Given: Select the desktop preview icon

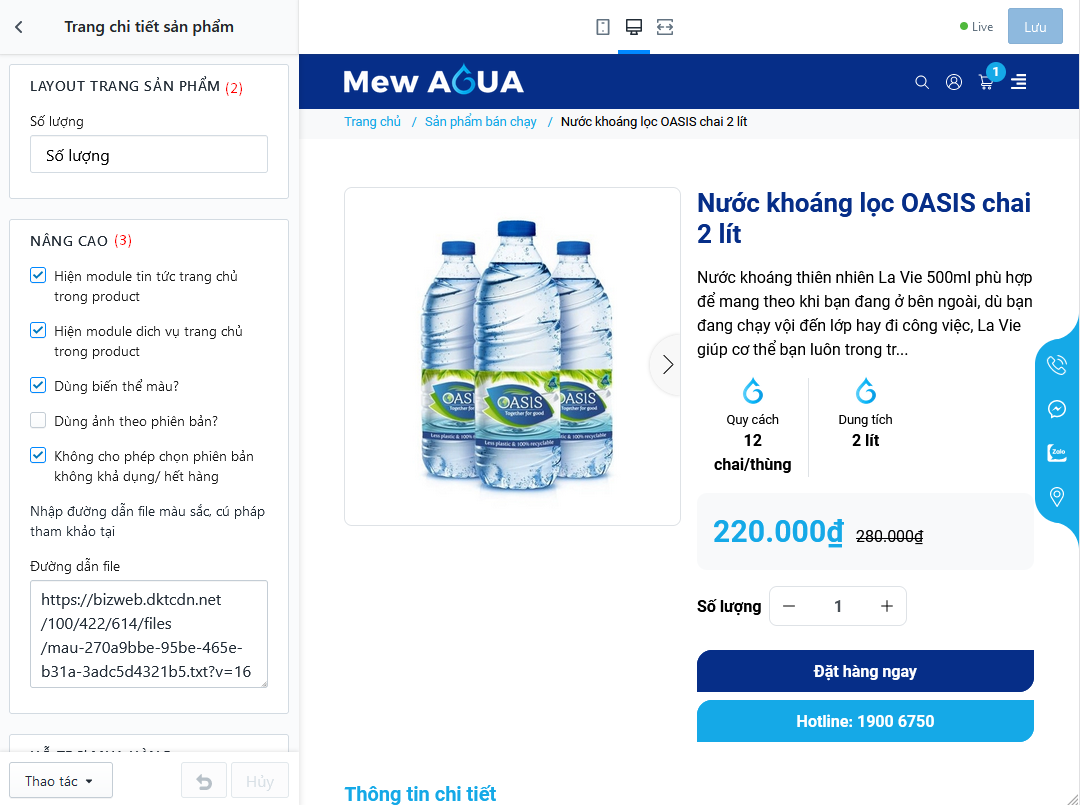Looking at the screenshot, I should click(x=634, y=27).
